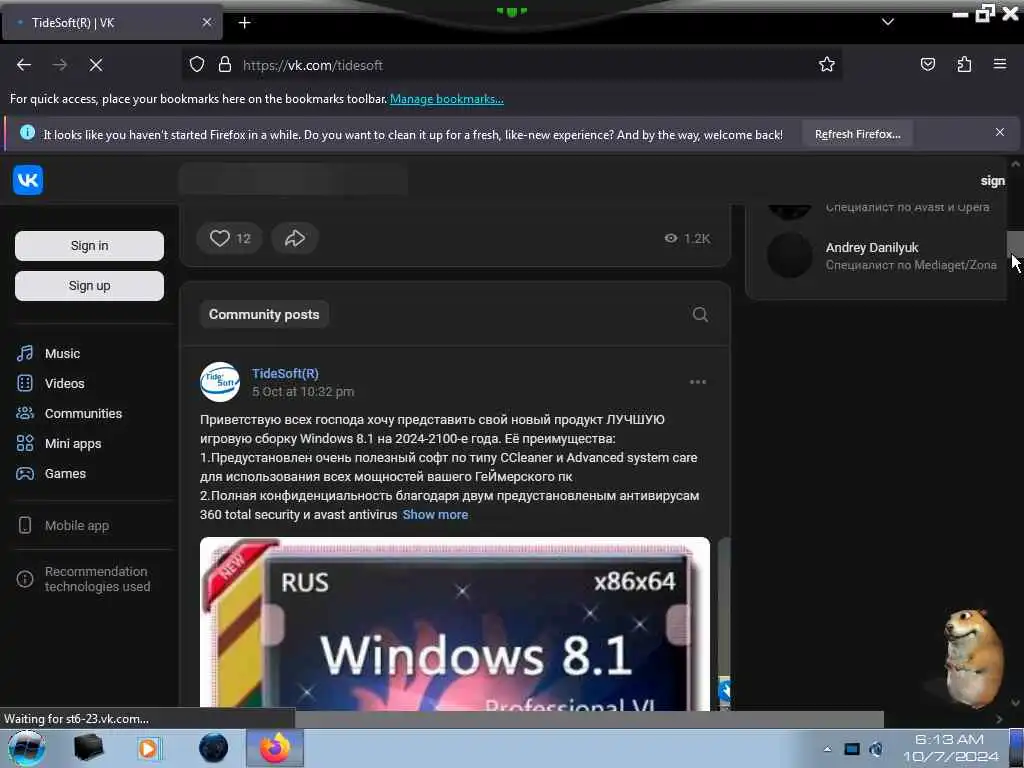Viewport: 1024px width, 768px height.
Task: Click the black folder taskbar icon
Action: point(88,748)
